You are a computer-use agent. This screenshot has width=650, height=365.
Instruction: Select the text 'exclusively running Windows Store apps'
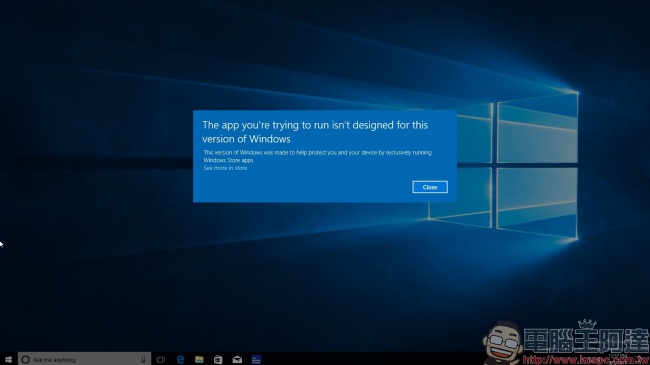(318, 156)
